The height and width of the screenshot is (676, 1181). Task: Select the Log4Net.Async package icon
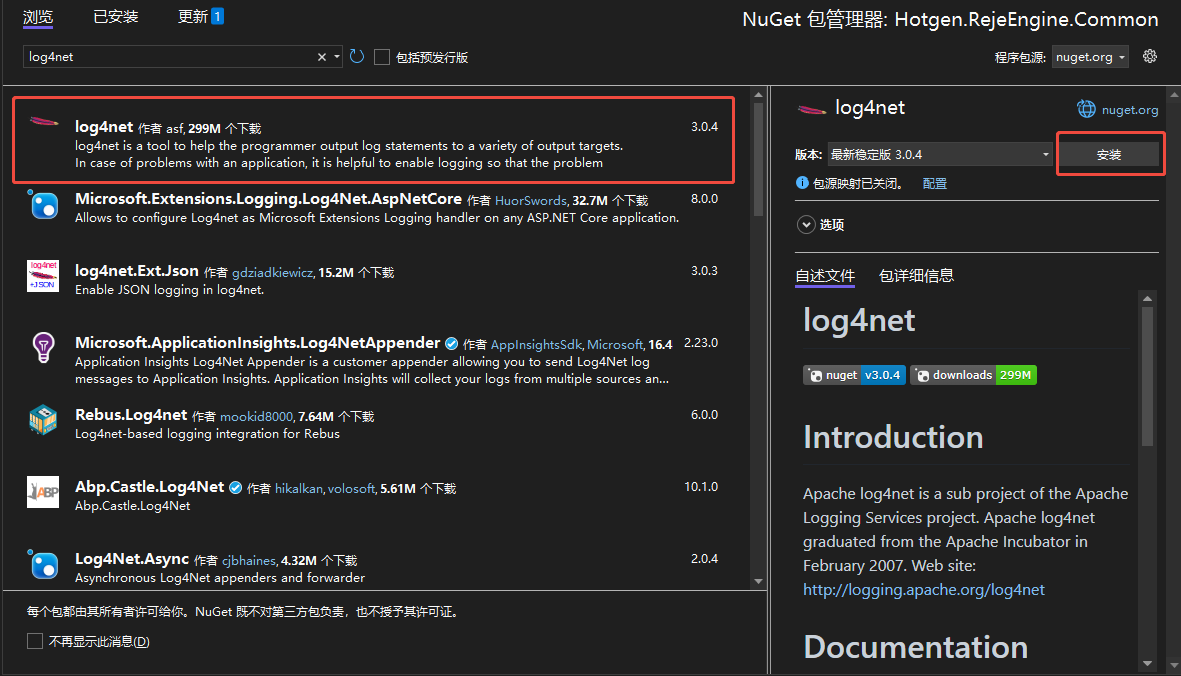[43, 564]
